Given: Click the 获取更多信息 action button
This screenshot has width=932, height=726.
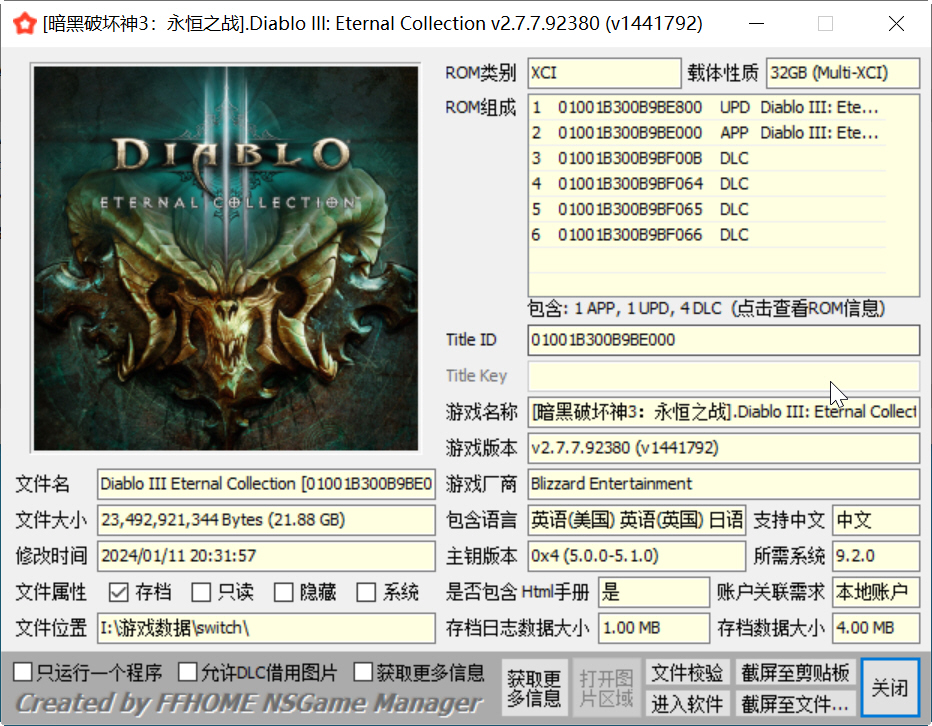Looking at the screenshot, I should [535, 687].
